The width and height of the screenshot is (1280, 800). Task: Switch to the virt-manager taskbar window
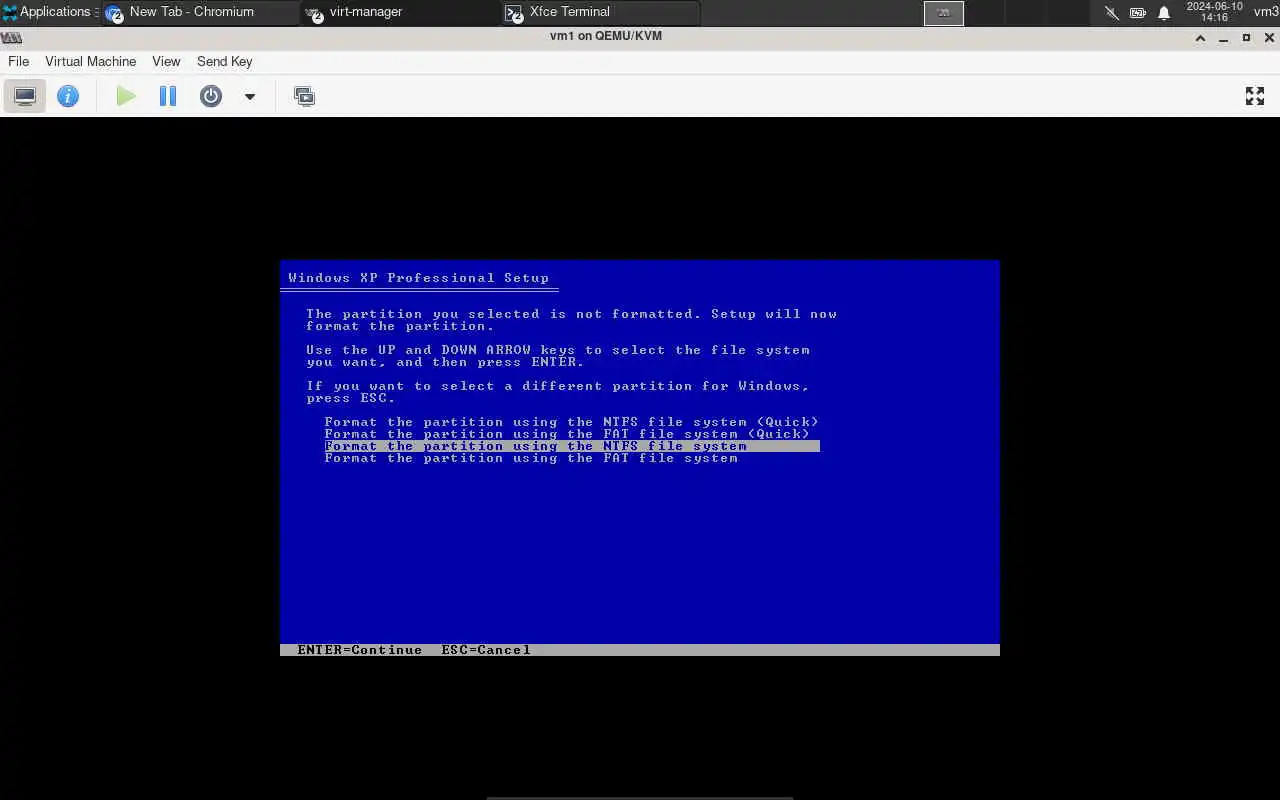[401, 12]
